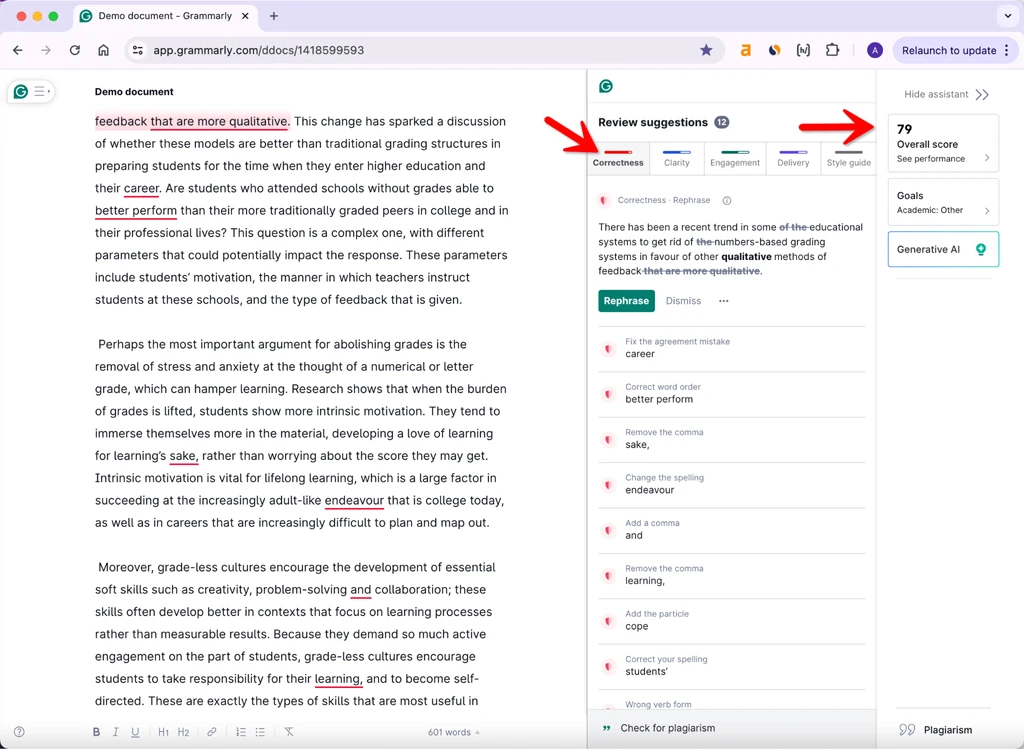Open the Generative AI lightbulb card

point(943,249)
